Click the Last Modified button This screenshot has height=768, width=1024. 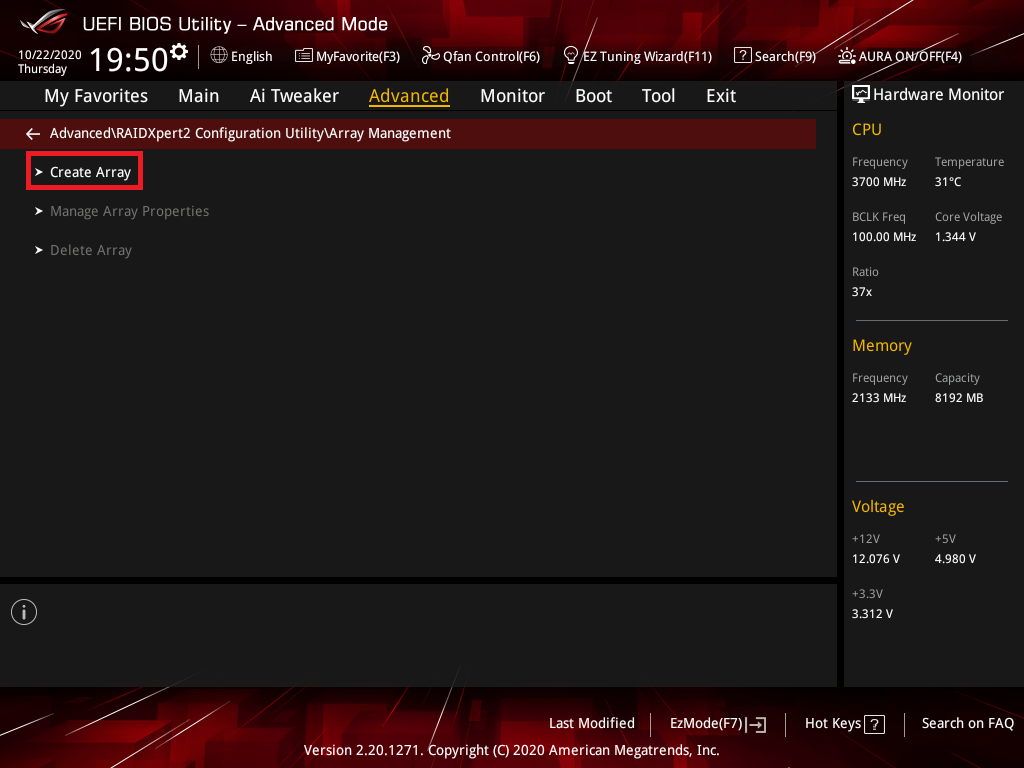click(x=591, y=723)
